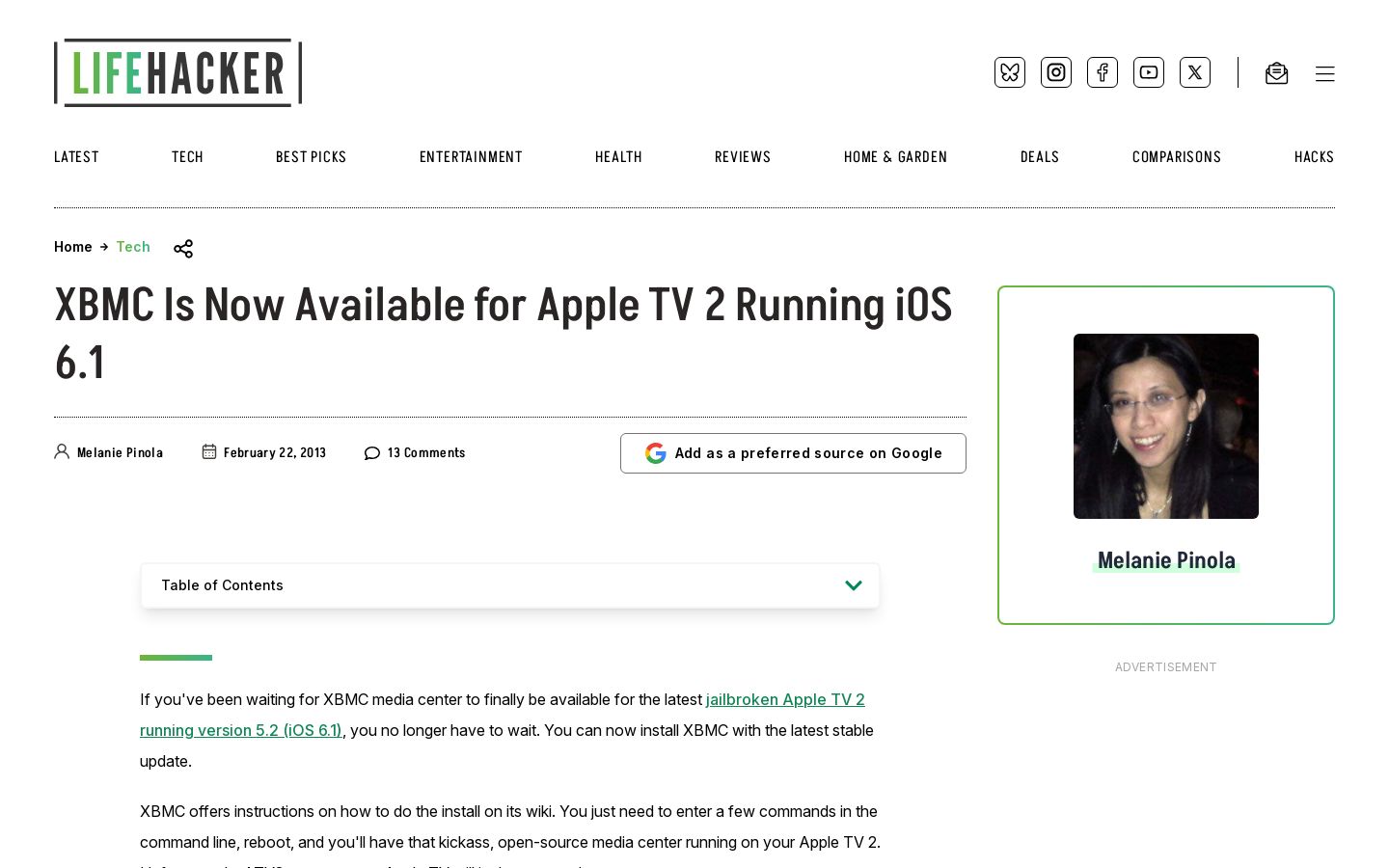Click the Tech breadcrumb link
The image size is (1389, 868).
pos(133,247)
